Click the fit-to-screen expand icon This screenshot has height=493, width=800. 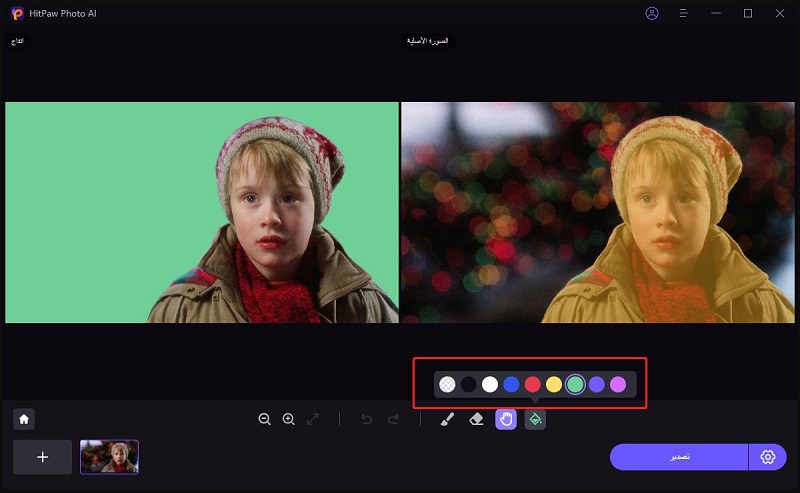[x=312, y=419]
